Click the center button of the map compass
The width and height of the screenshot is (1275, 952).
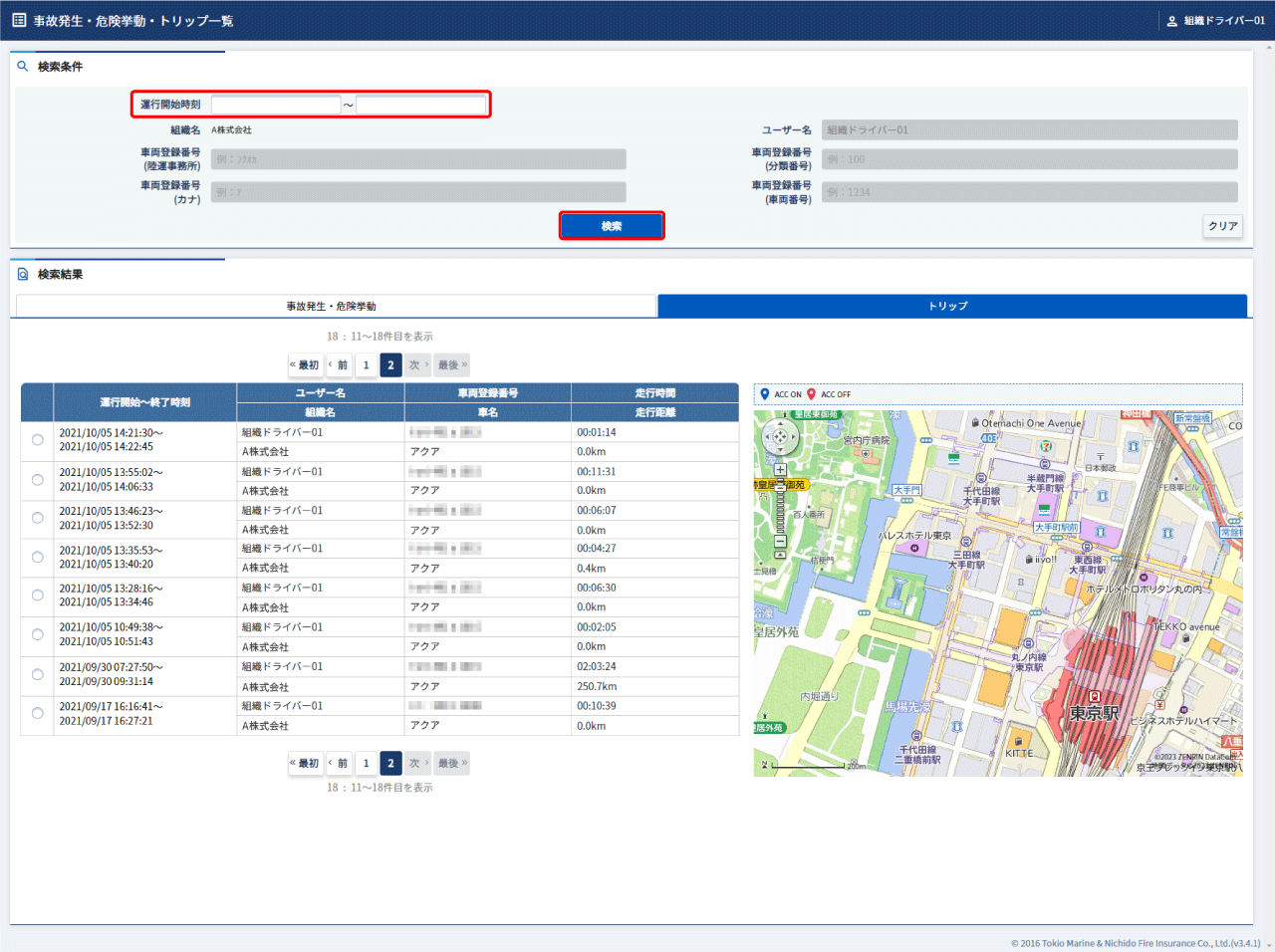click(x=780, y=437)
